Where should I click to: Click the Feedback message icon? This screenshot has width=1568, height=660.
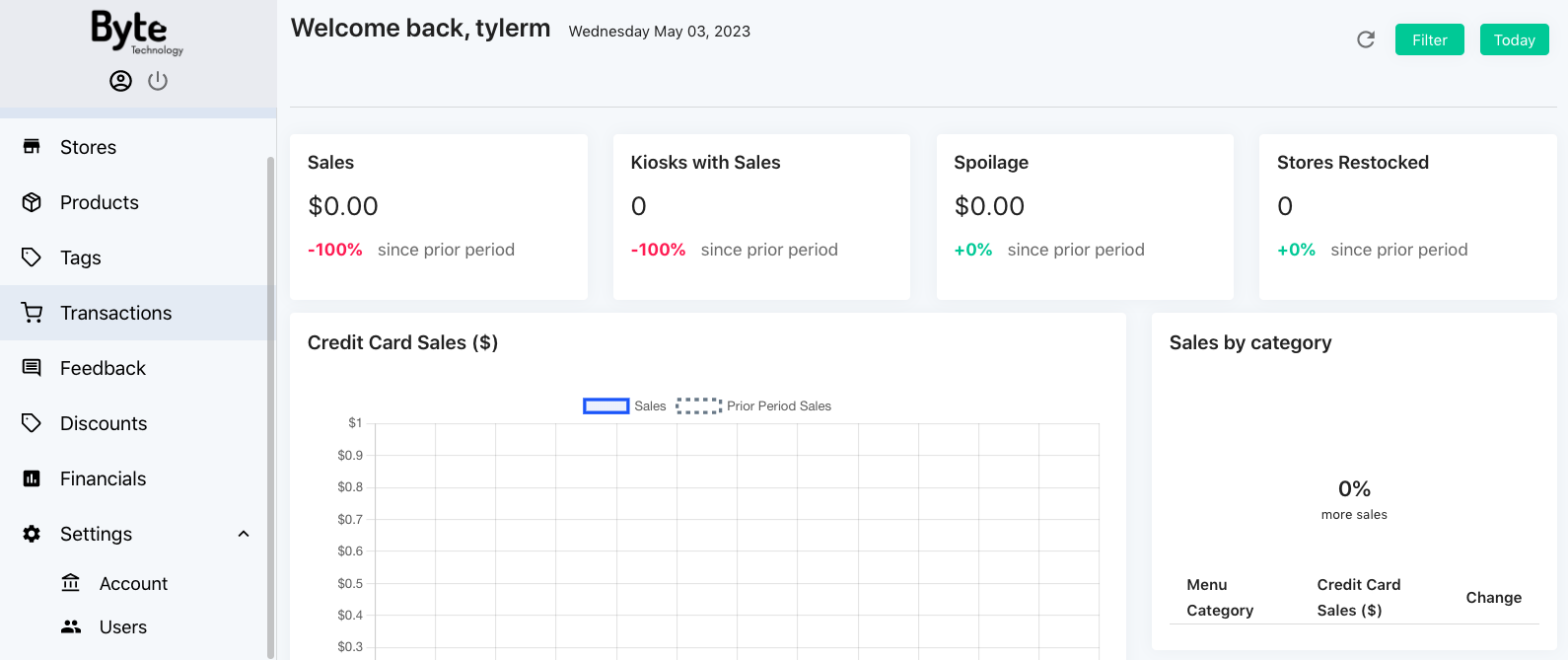(32, 368)
